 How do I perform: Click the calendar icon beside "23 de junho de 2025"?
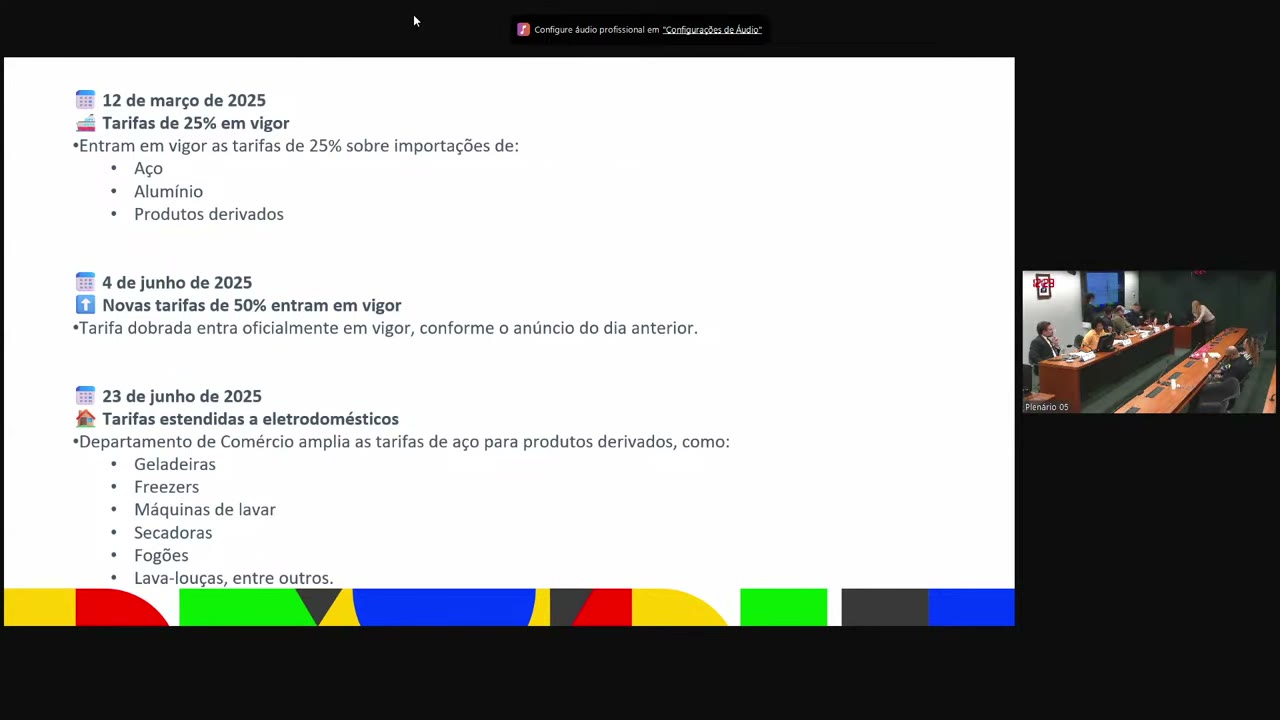[x=86, y=396]
